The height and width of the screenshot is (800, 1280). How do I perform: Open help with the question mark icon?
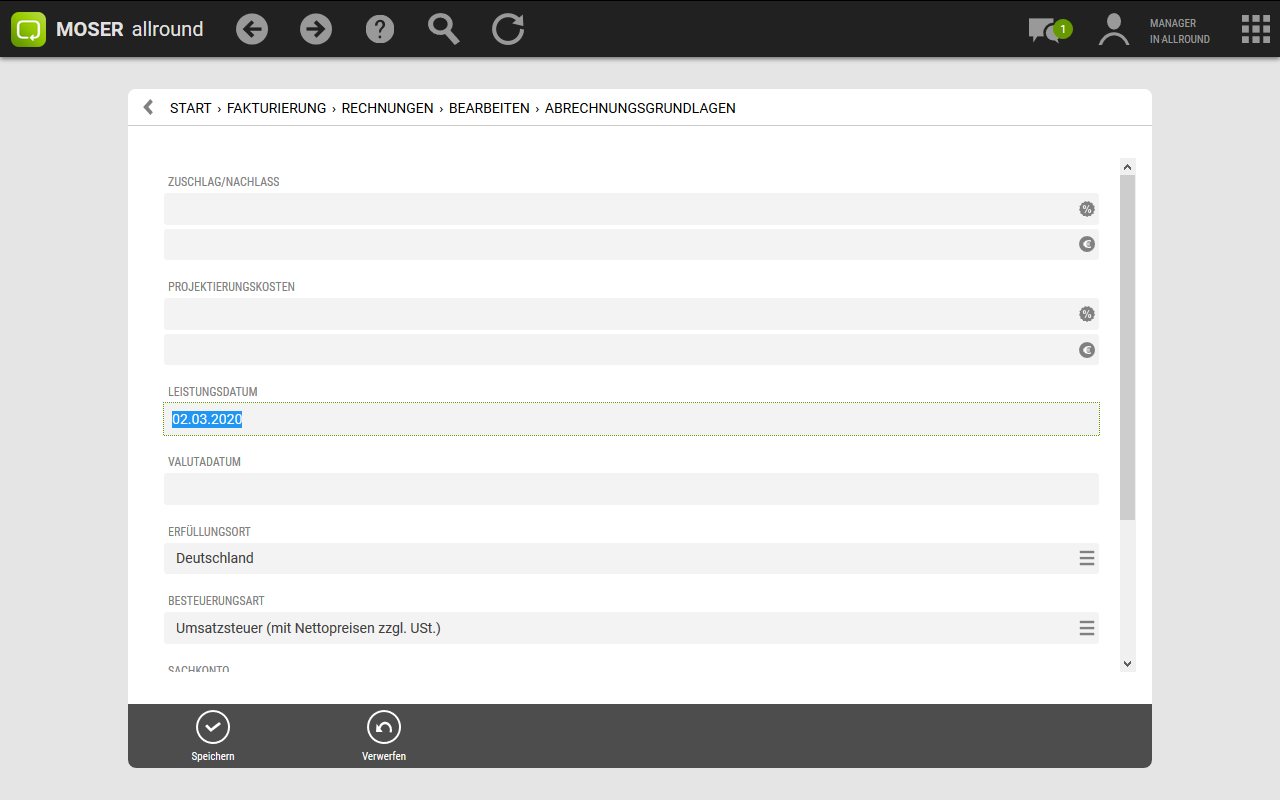tap(380, 29)
